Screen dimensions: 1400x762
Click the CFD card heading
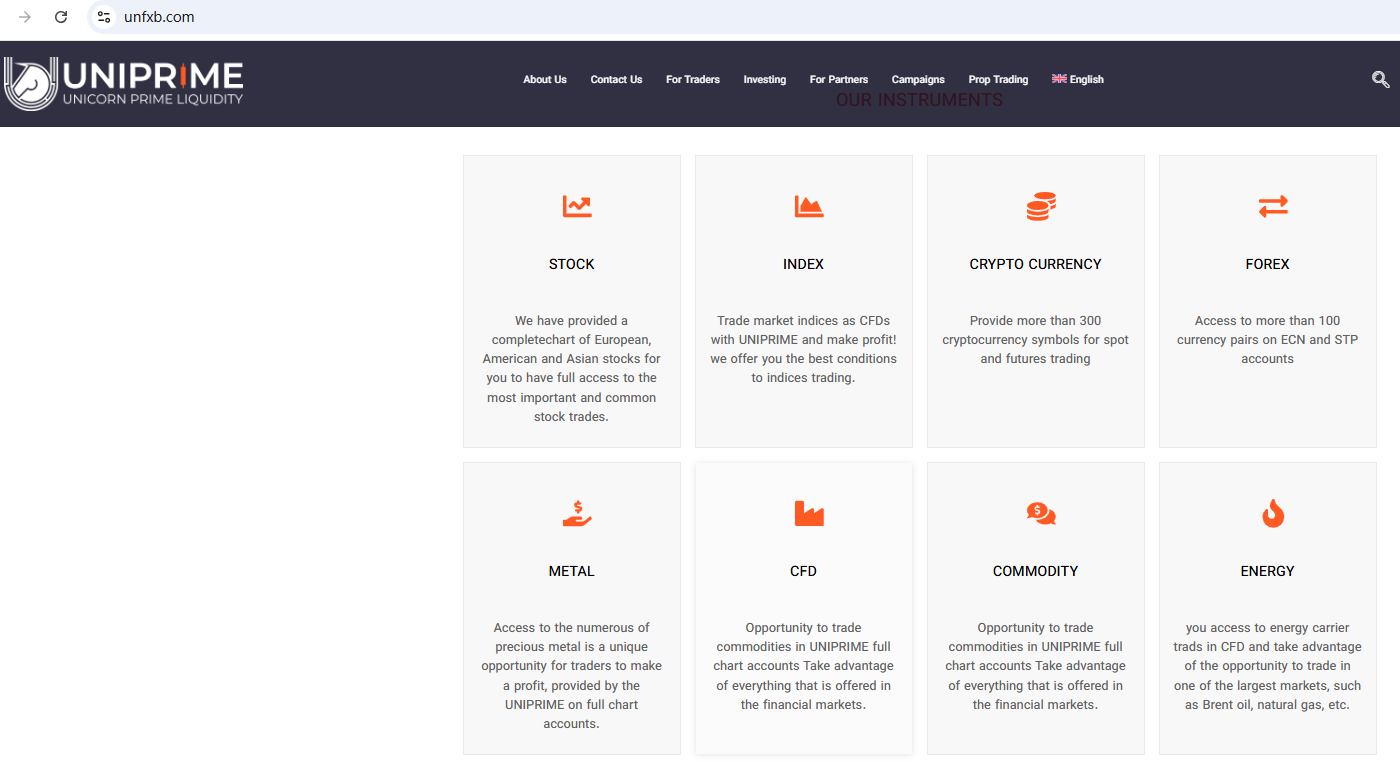pyautogui.click(x=804, y=571)
